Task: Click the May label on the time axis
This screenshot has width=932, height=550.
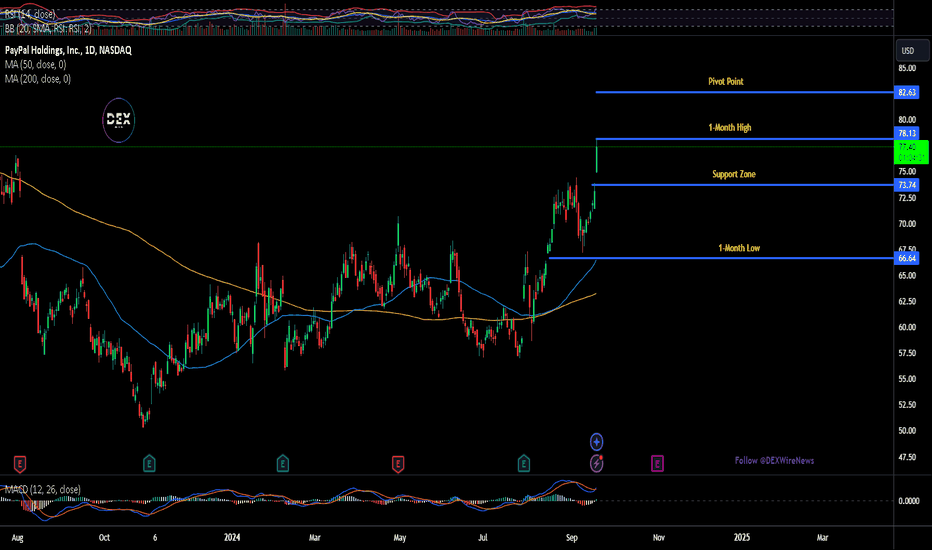Action: 400,538
